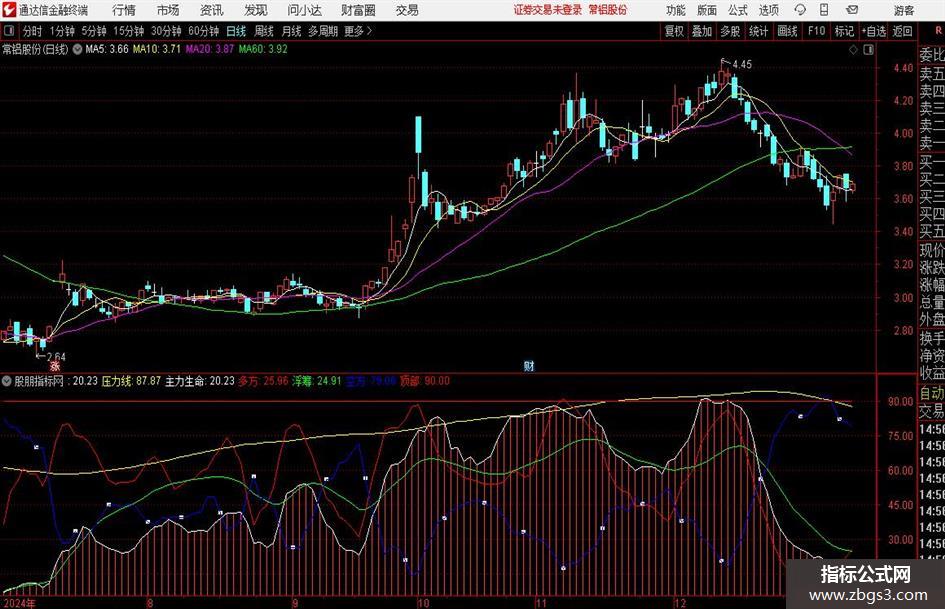This screenshot has width=945, height=609.
Task: Open the headset customer service icon
Action: (x=800, y=10)
